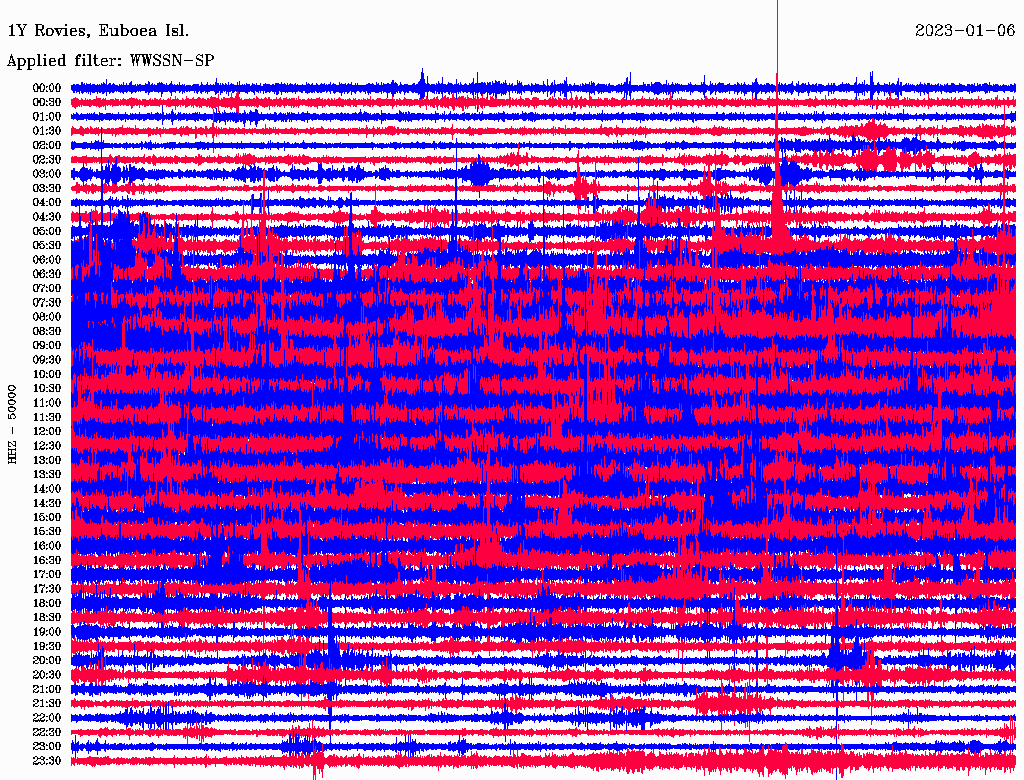This screenshot has height=780, width=1024.
Task: Select the 17:00 time label
Action: (x=47, y=575)
